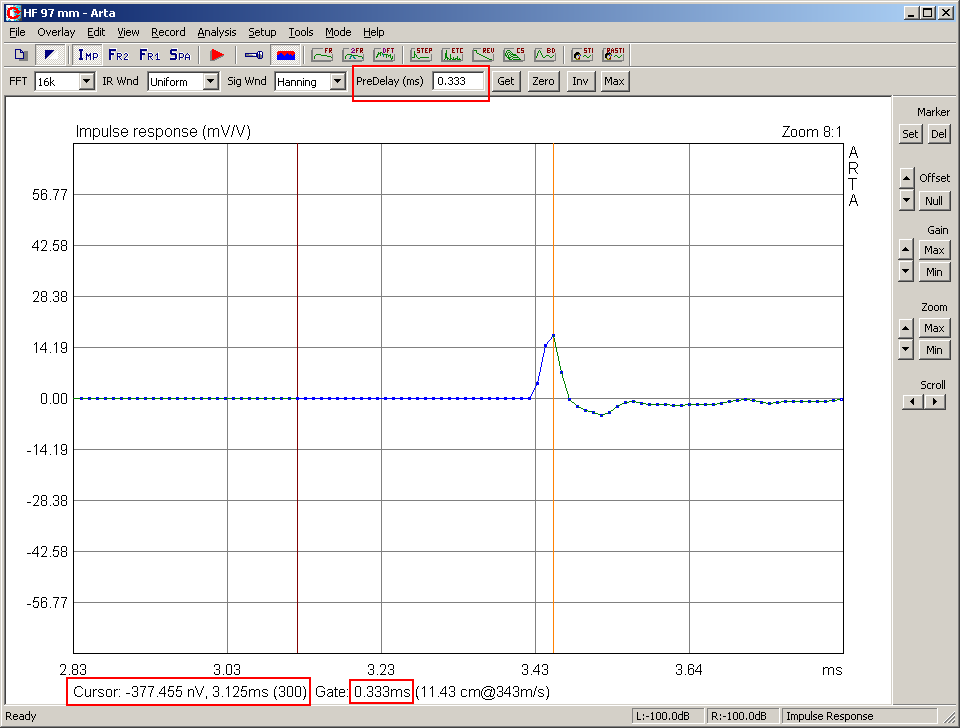Click the Scroll left arrow

(913, 402)
